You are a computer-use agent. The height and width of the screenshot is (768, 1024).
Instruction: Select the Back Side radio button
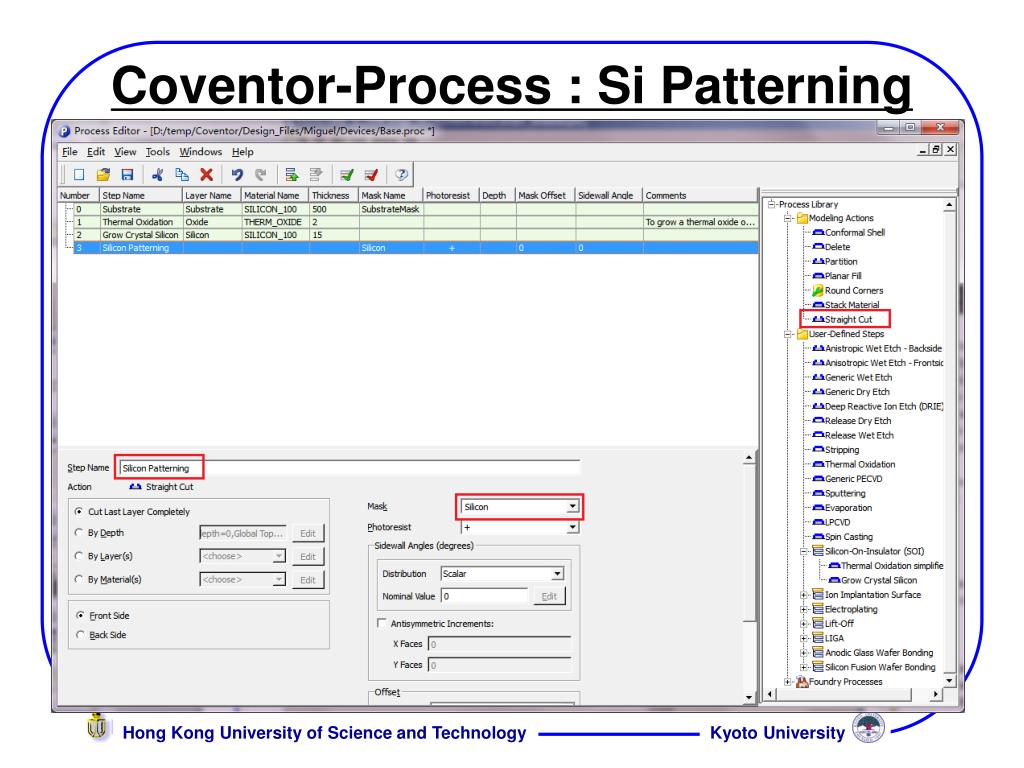coord(80,635)
